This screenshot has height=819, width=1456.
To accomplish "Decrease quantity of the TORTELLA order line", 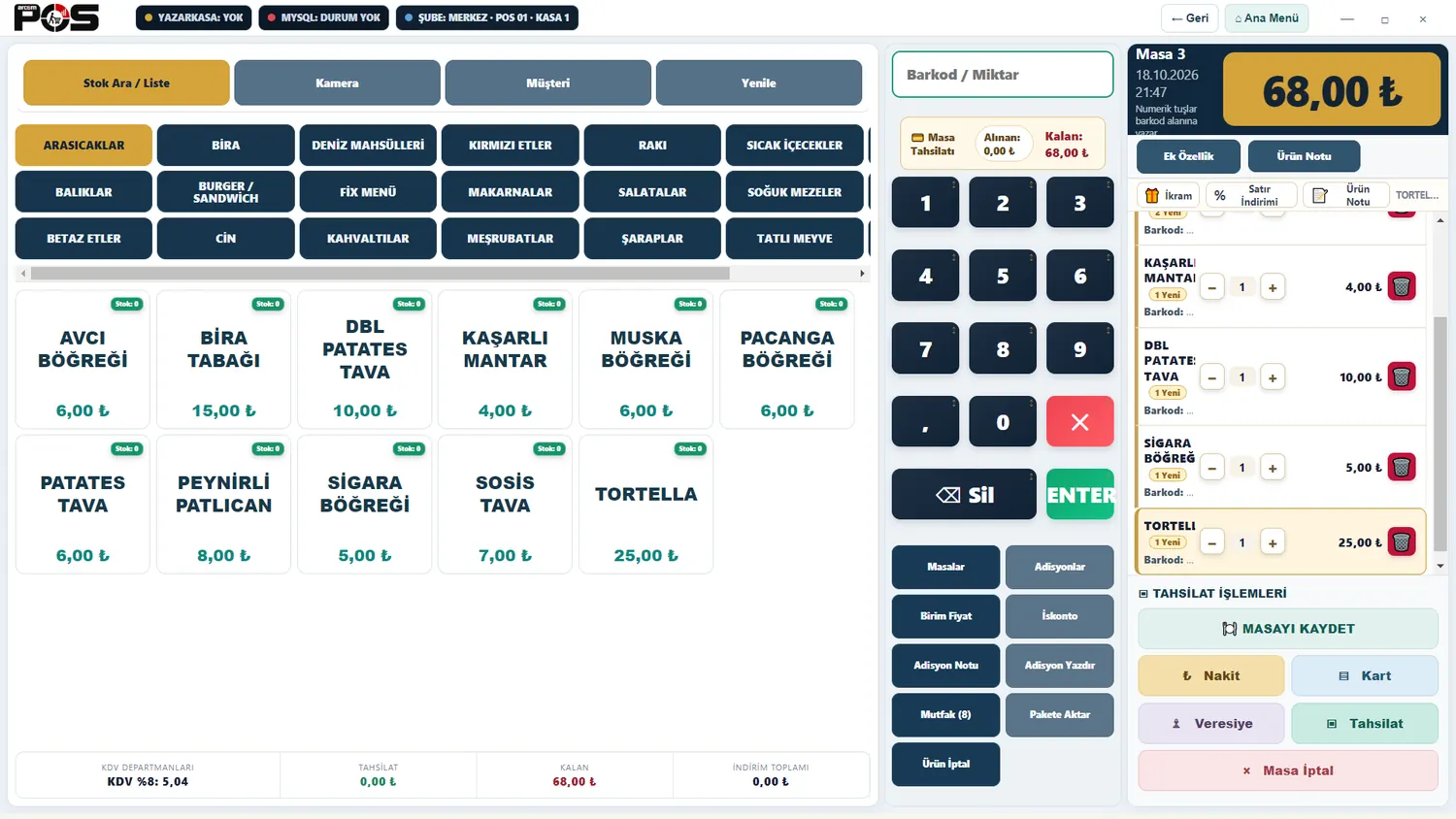I will 1211,542.
